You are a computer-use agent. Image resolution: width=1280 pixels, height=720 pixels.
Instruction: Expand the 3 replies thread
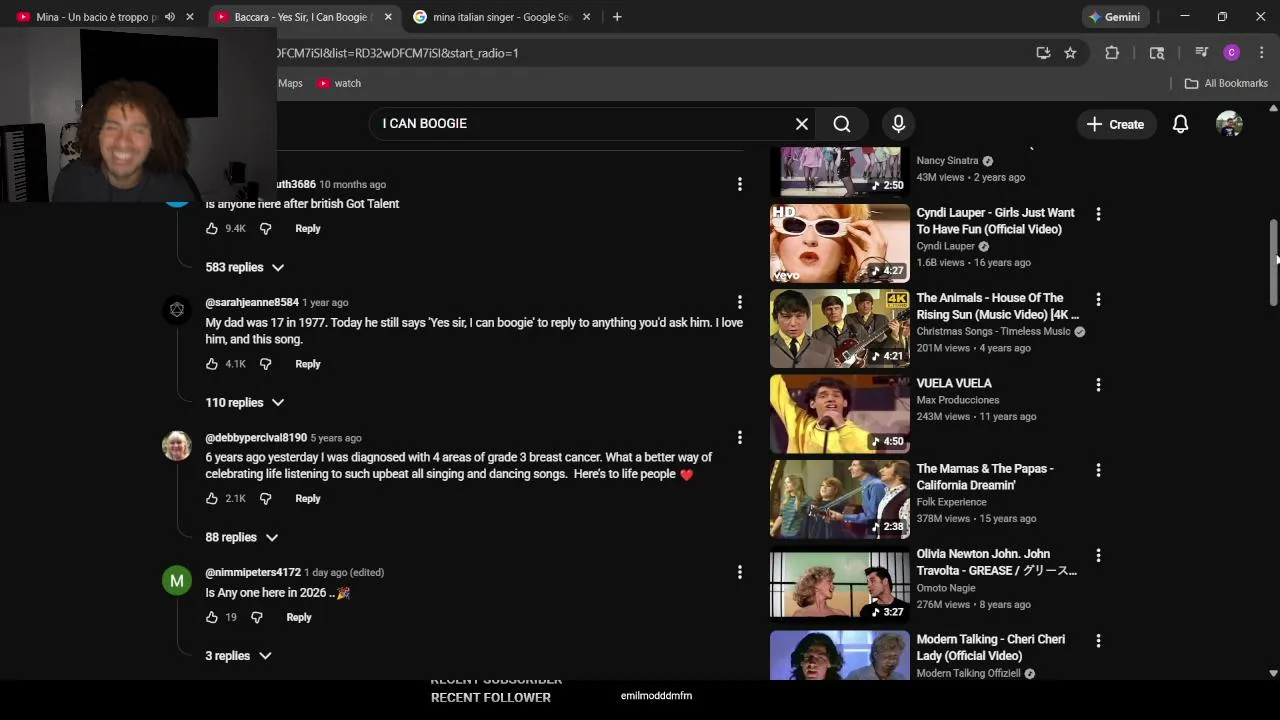pyautogui.click(x=238, y=656)
